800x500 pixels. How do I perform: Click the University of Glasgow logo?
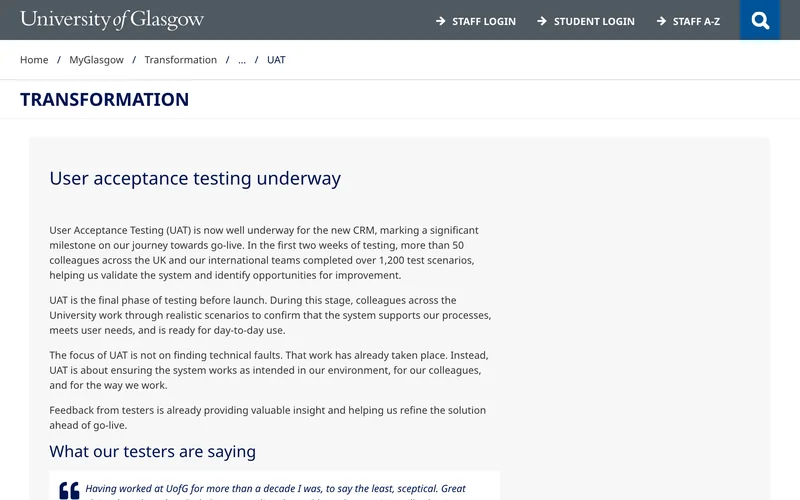112,19
